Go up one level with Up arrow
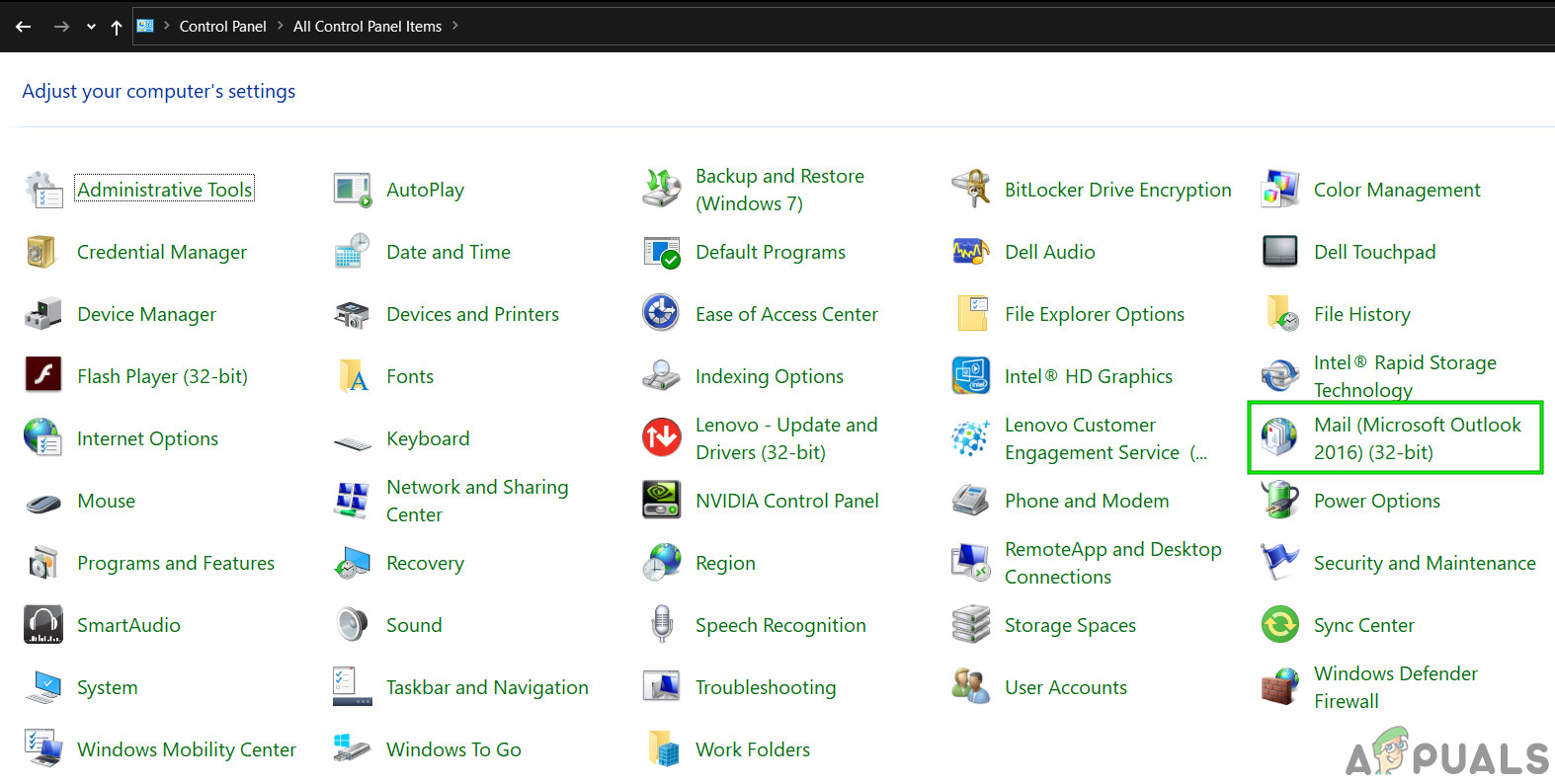The image size is (1555, 784). pos(117,27)
